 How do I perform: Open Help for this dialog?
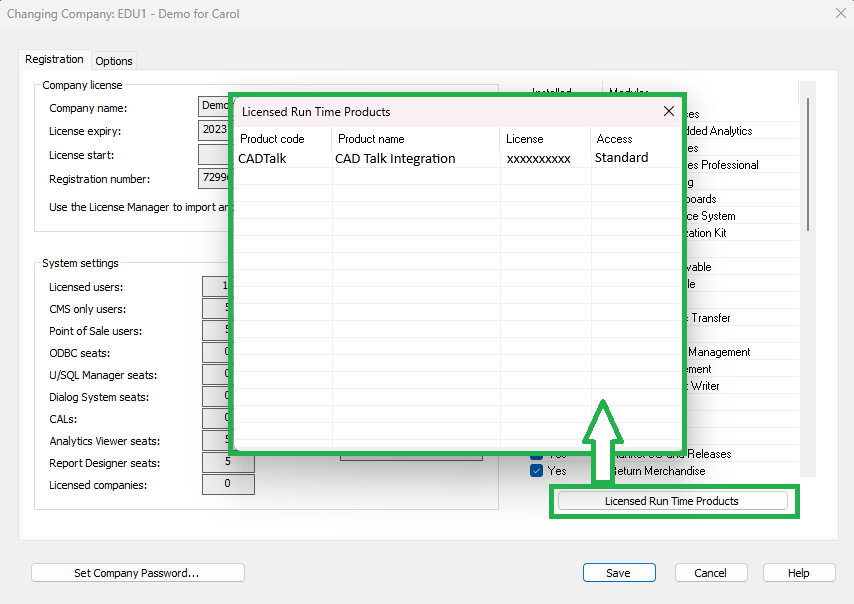pyautogui.click(x=798, y=573)
